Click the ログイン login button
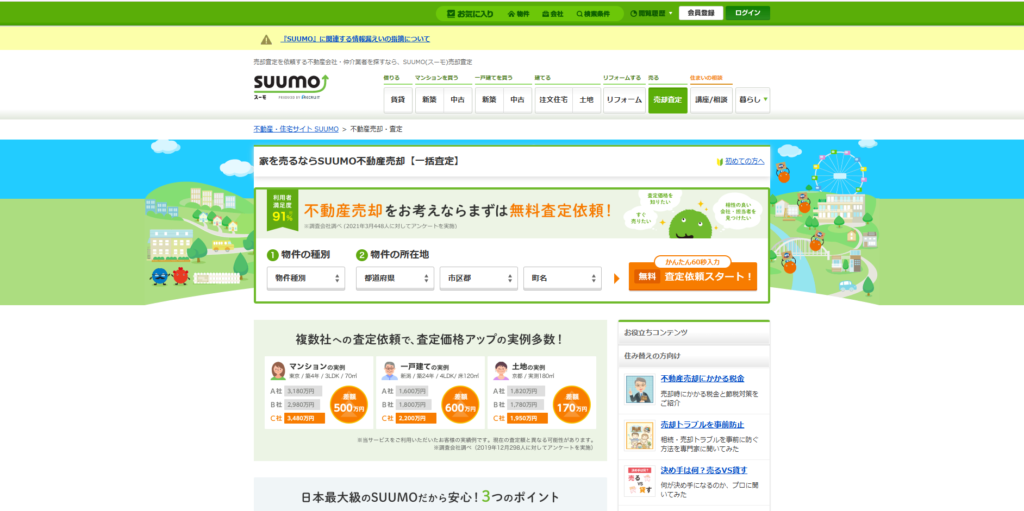The image size is (1024, 511). pyautogui.click(x=748, y=13)
